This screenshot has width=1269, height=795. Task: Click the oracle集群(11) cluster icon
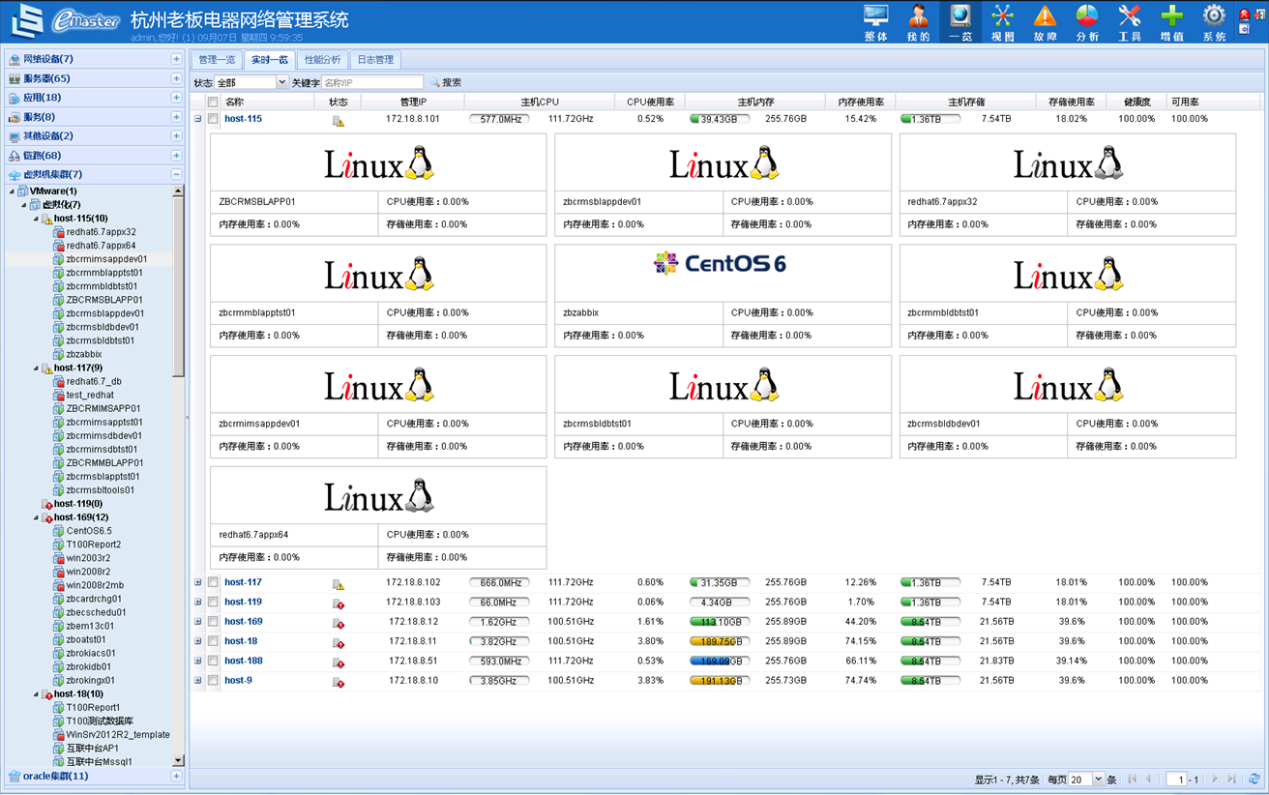(15, 776)
